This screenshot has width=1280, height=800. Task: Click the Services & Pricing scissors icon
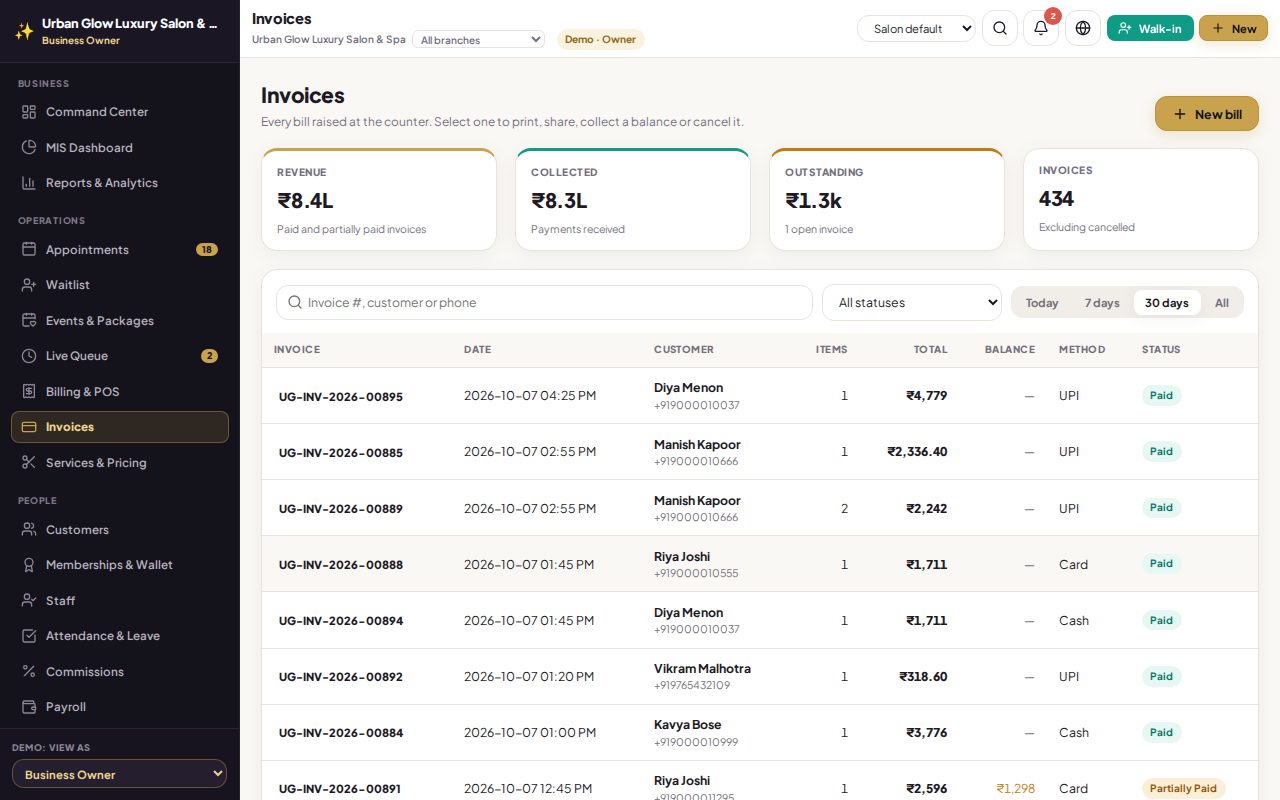(29, 462)
